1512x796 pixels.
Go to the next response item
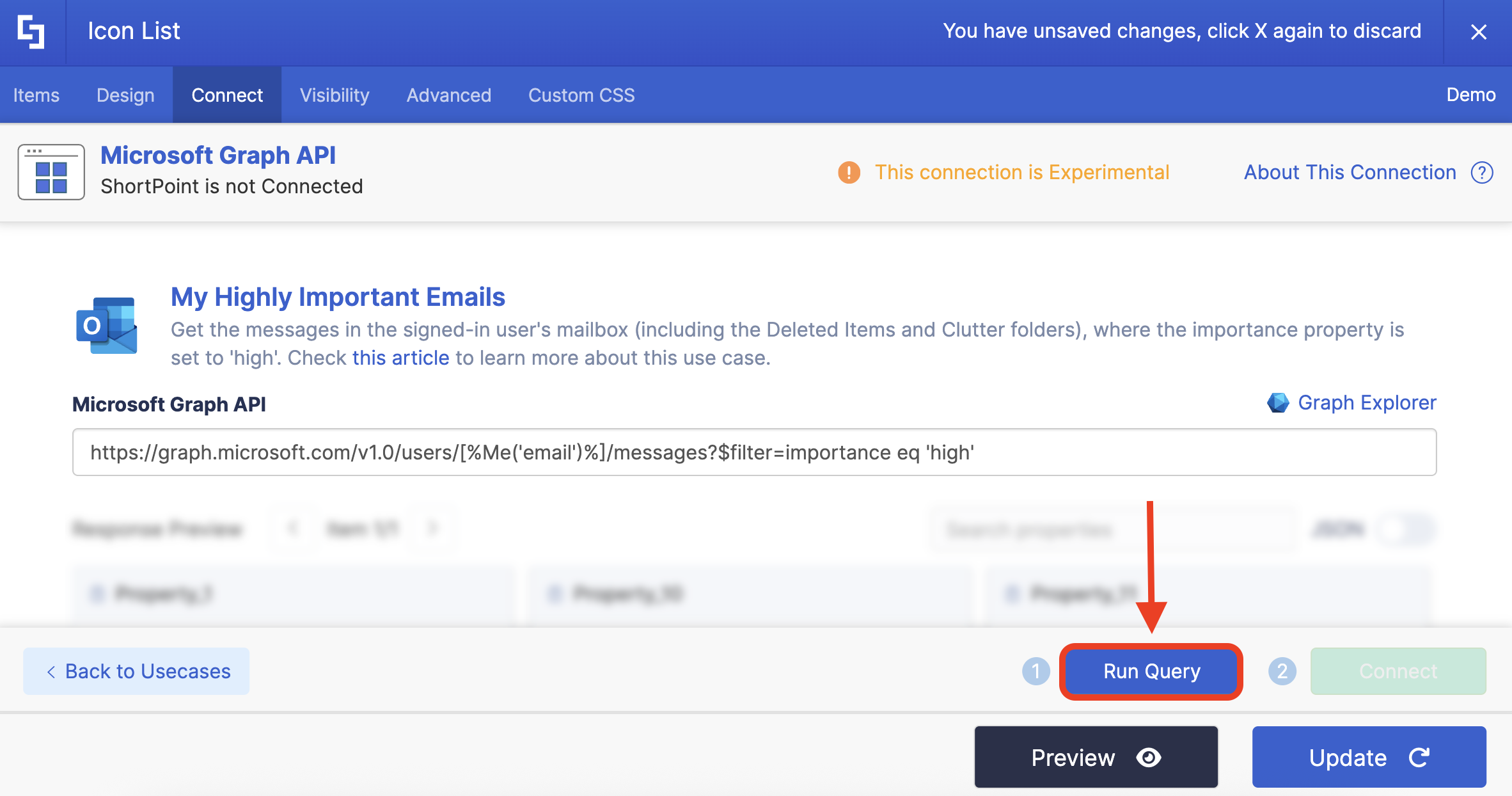point(433,529)
